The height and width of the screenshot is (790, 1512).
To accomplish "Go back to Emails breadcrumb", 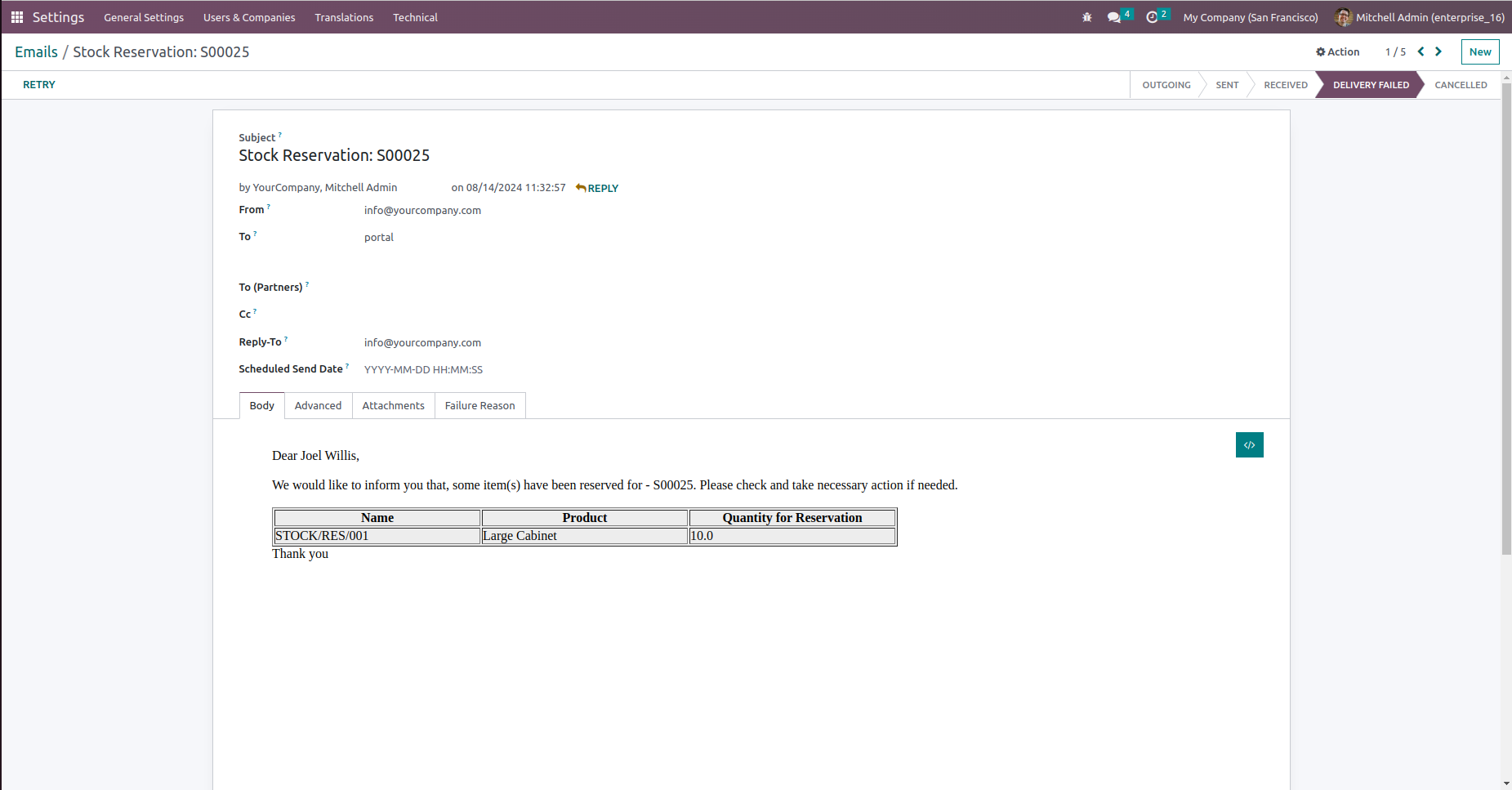I will (36, 52).
